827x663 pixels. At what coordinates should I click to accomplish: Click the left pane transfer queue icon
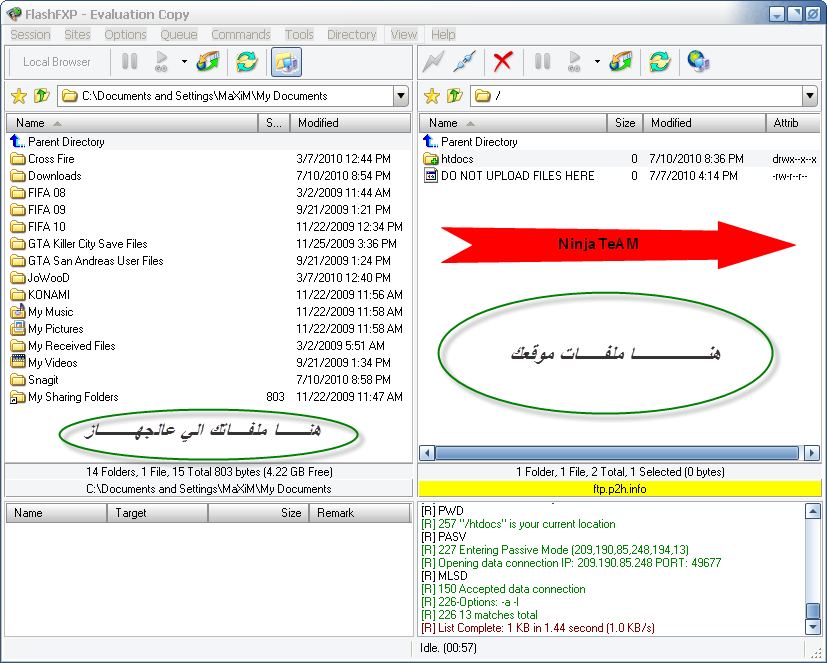pos(208,62)
